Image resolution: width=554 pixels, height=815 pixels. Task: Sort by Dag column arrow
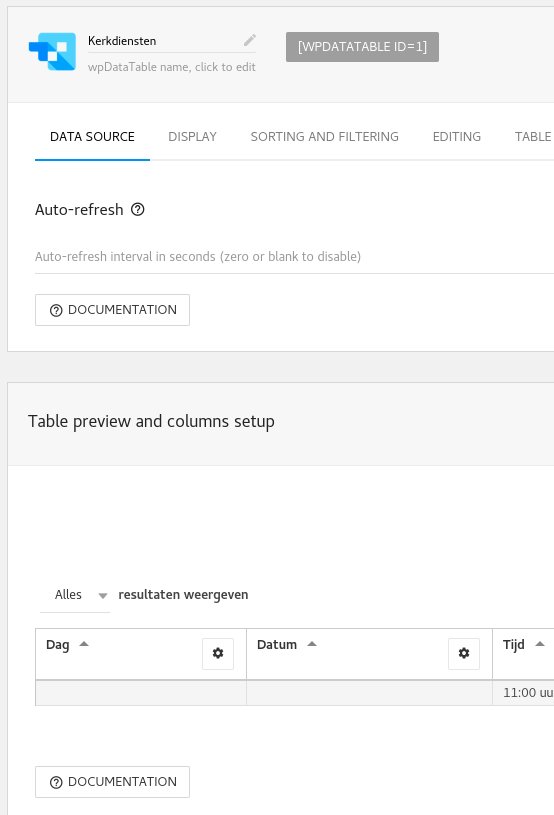(84, 644)
